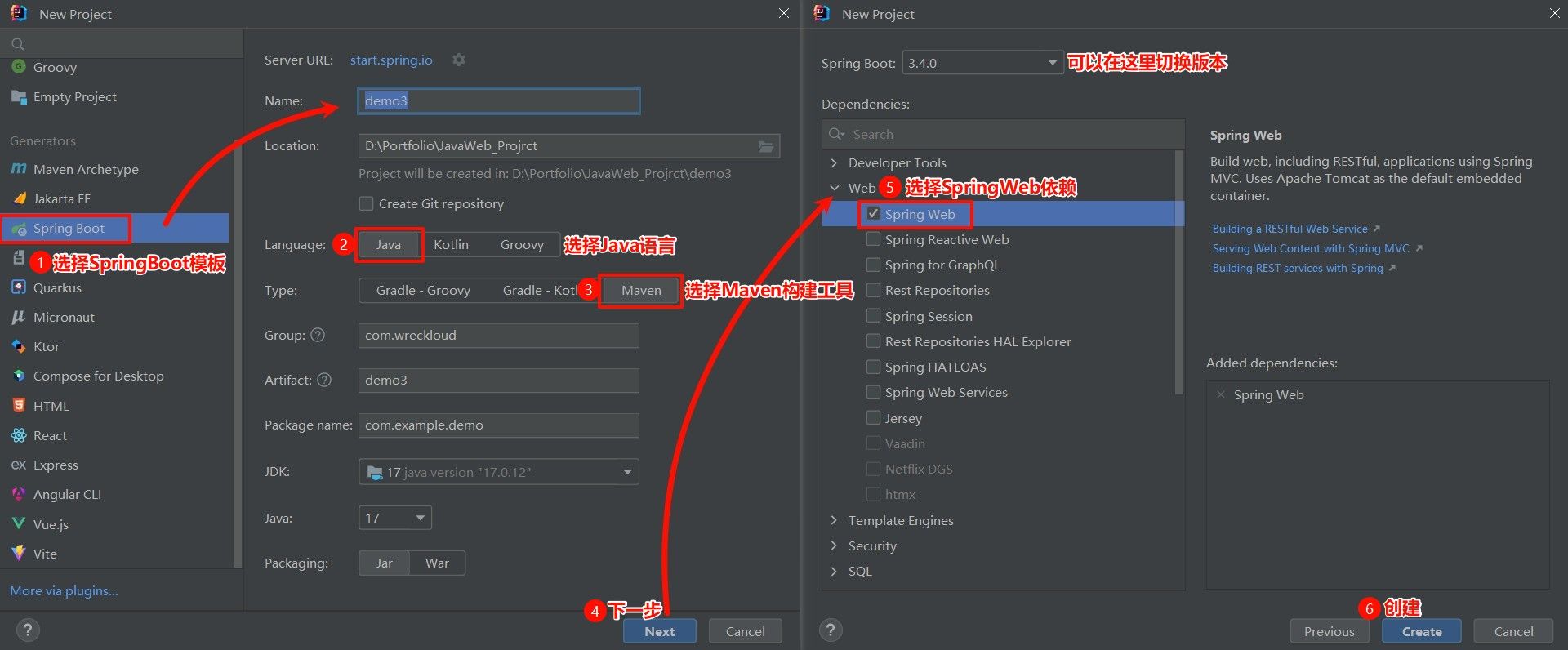Viewport: 1568px width, 650px height.
Task: Select Kotlin language option
Action: (x=451, y=244)
